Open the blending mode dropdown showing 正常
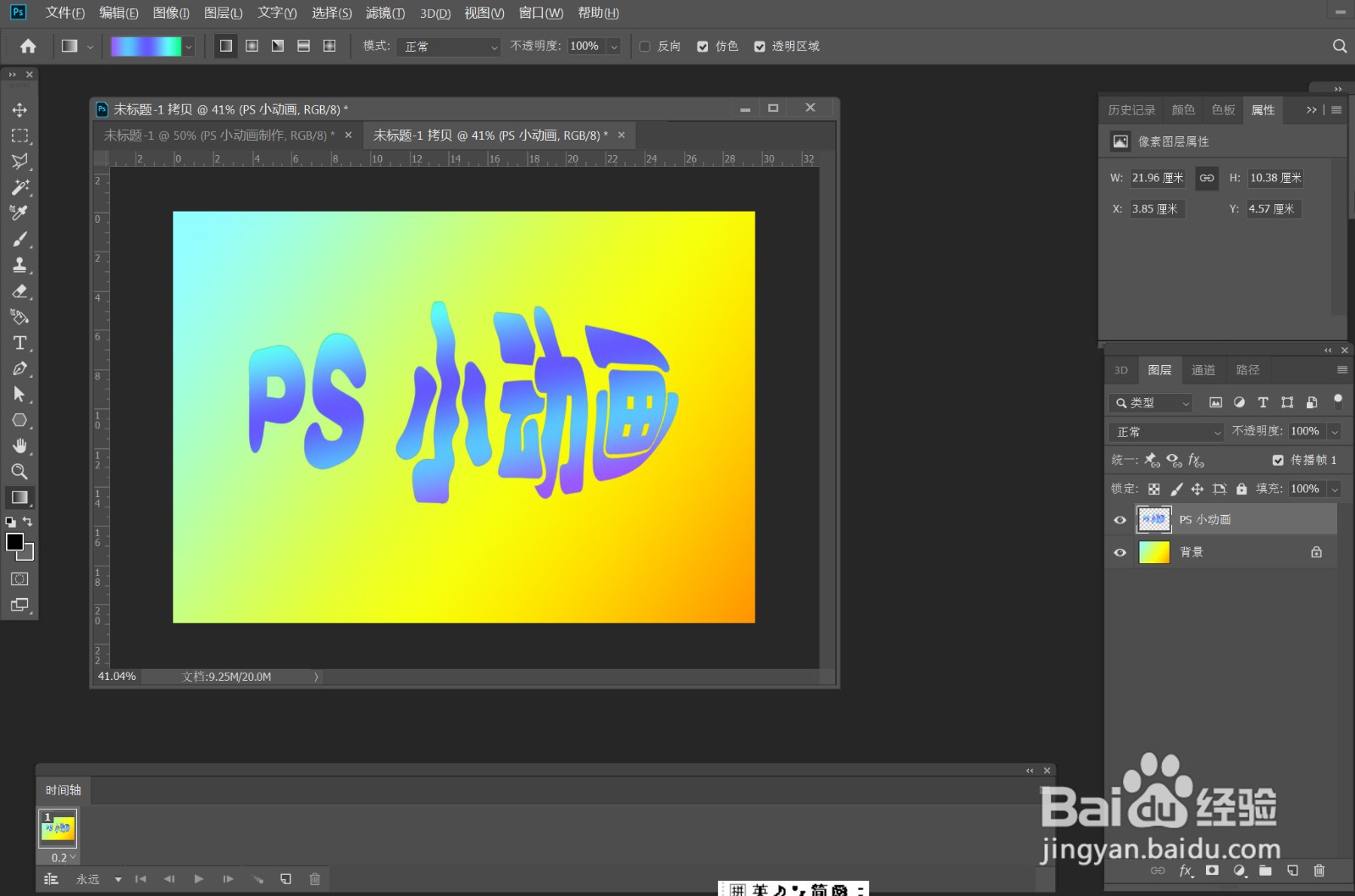The height and width of the screenshot is (896, 1355). (1164, 431)
